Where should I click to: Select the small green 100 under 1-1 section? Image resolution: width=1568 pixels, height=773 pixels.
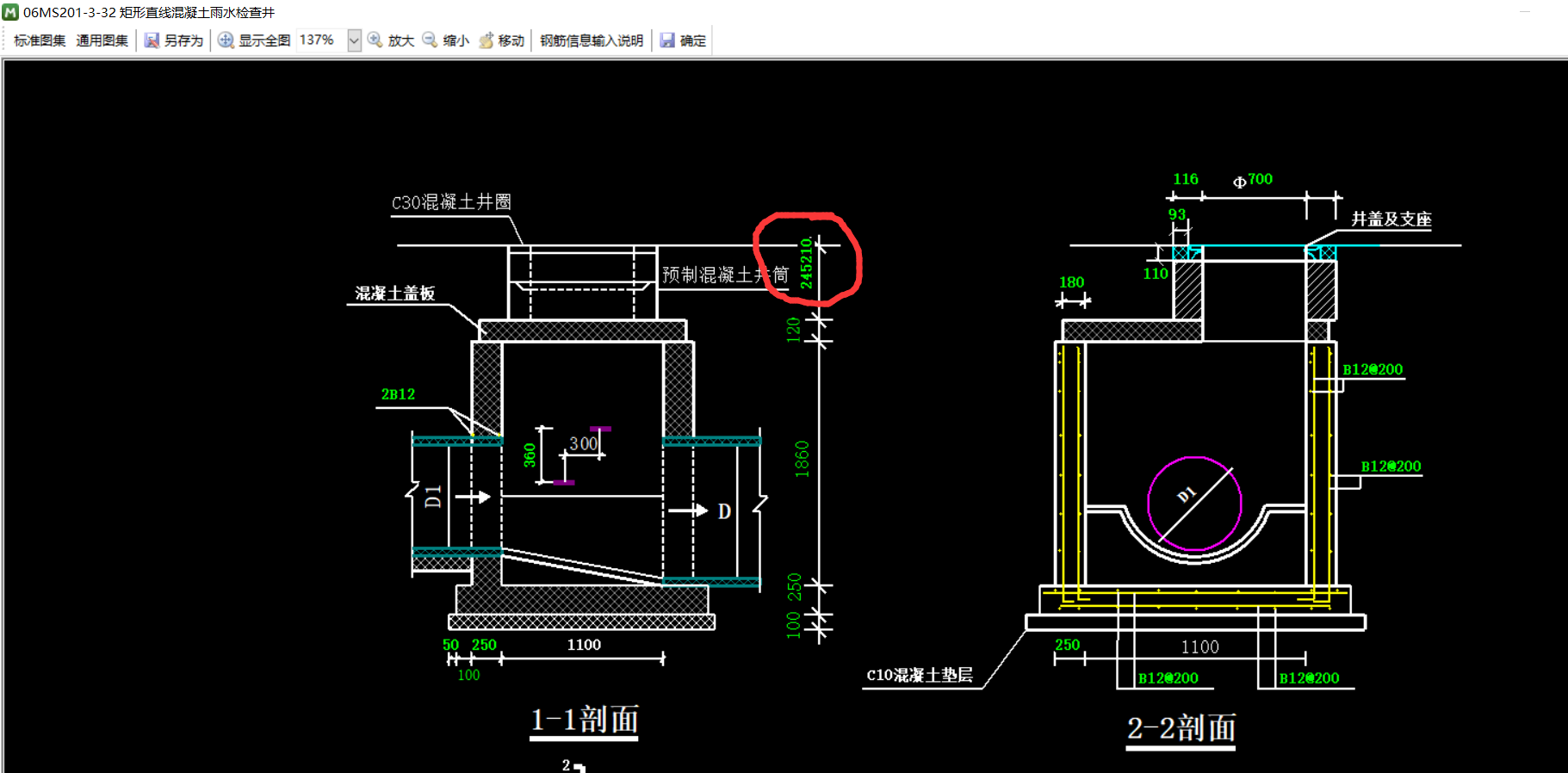[468, 675]
